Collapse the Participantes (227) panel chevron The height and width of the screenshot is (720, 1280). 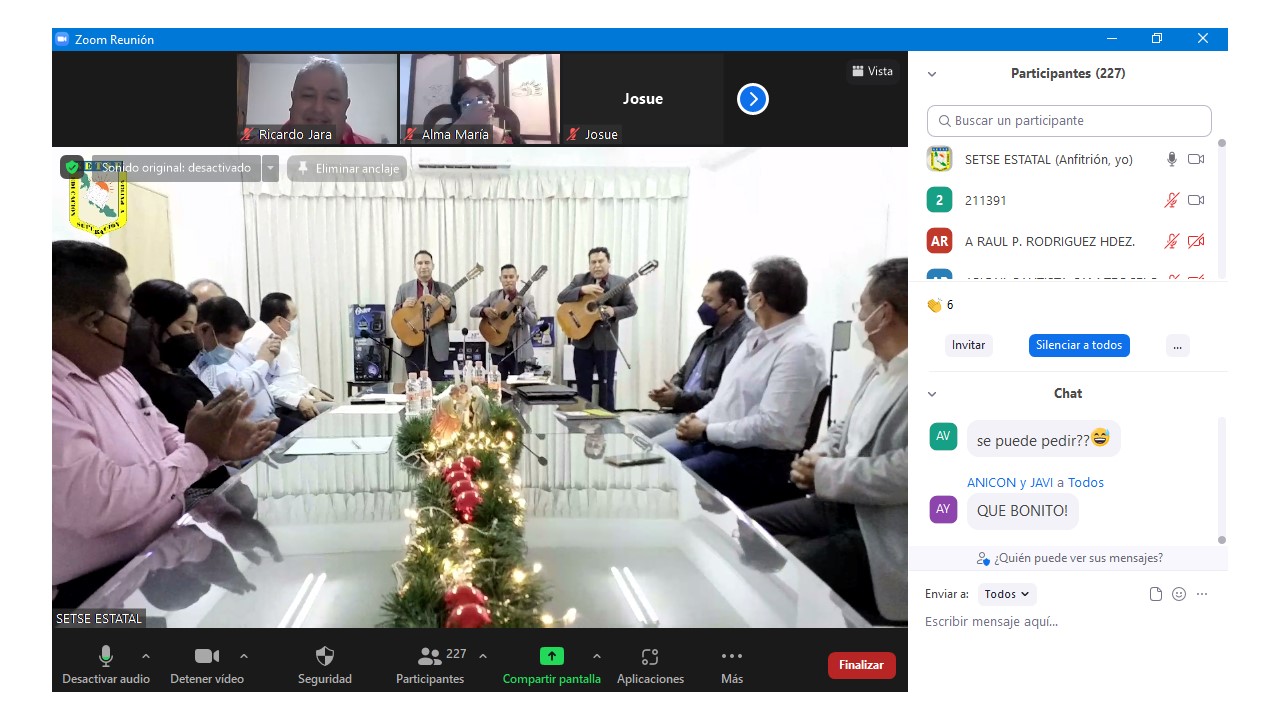click(x=932, y=74)
